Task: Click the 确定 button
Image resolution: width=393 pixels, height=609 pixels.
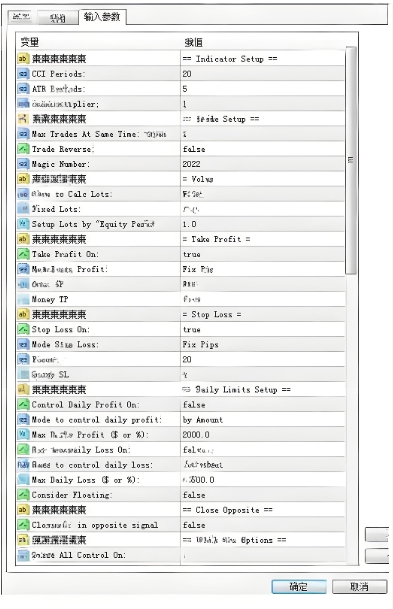Action: [x=299, y=586]
